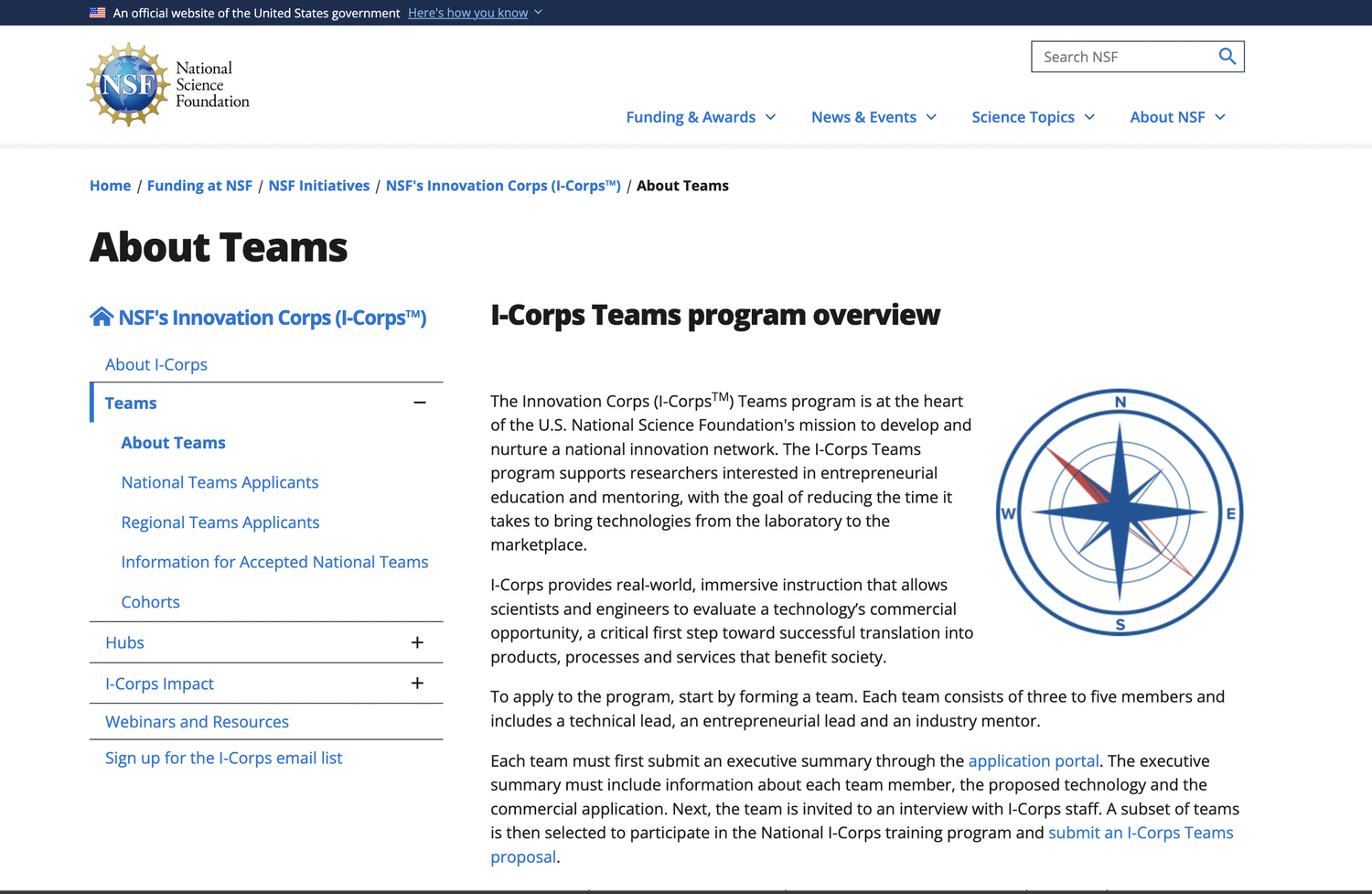This screenshot has height=894, width=1372.
Task: Open NSF's Innovation Corps breadcrumb link
Action: coord(503,186)
